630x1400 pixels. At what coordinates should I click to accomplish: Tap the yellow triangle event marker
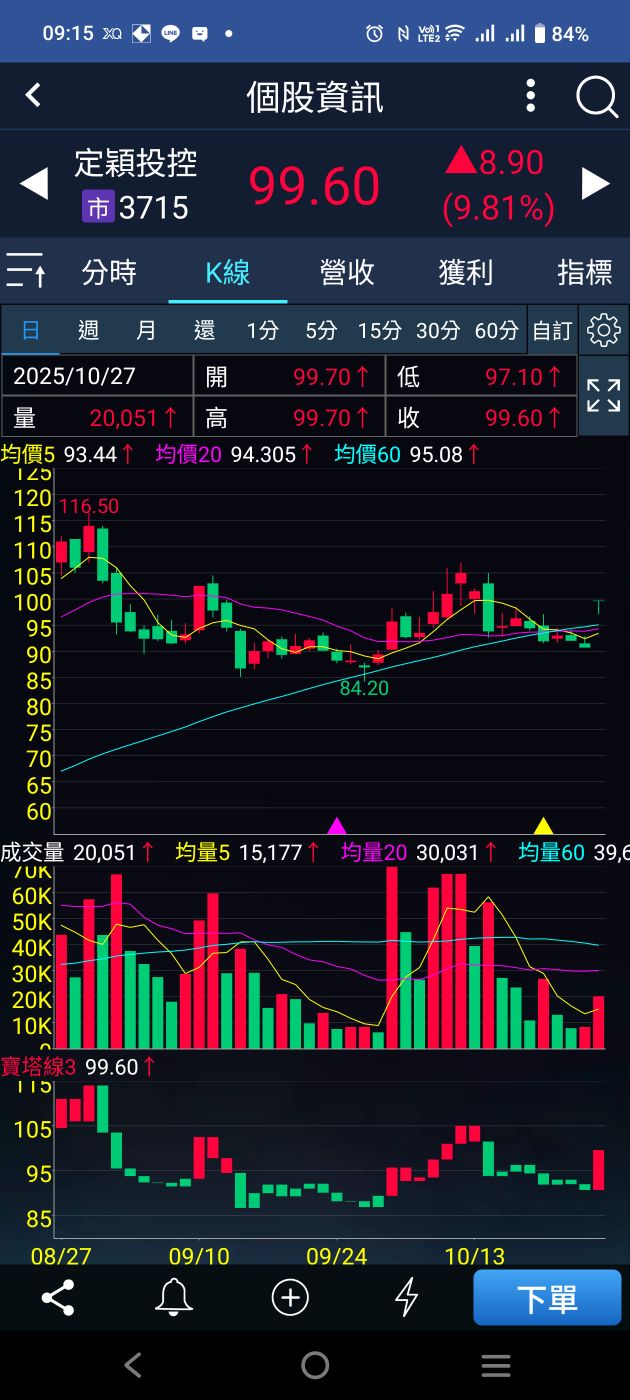coord(543,826)
